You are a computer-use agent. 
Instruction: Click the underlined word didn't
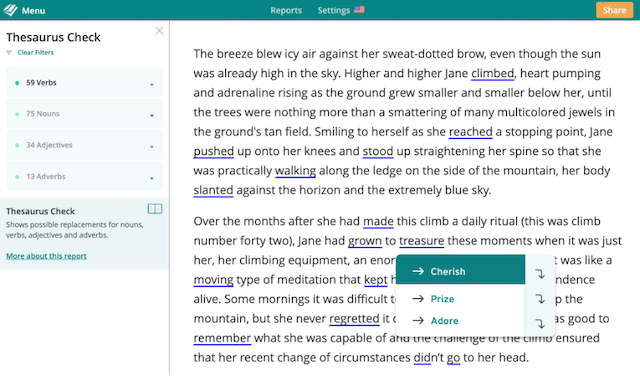pyautogui.click(x=429, y=358)
